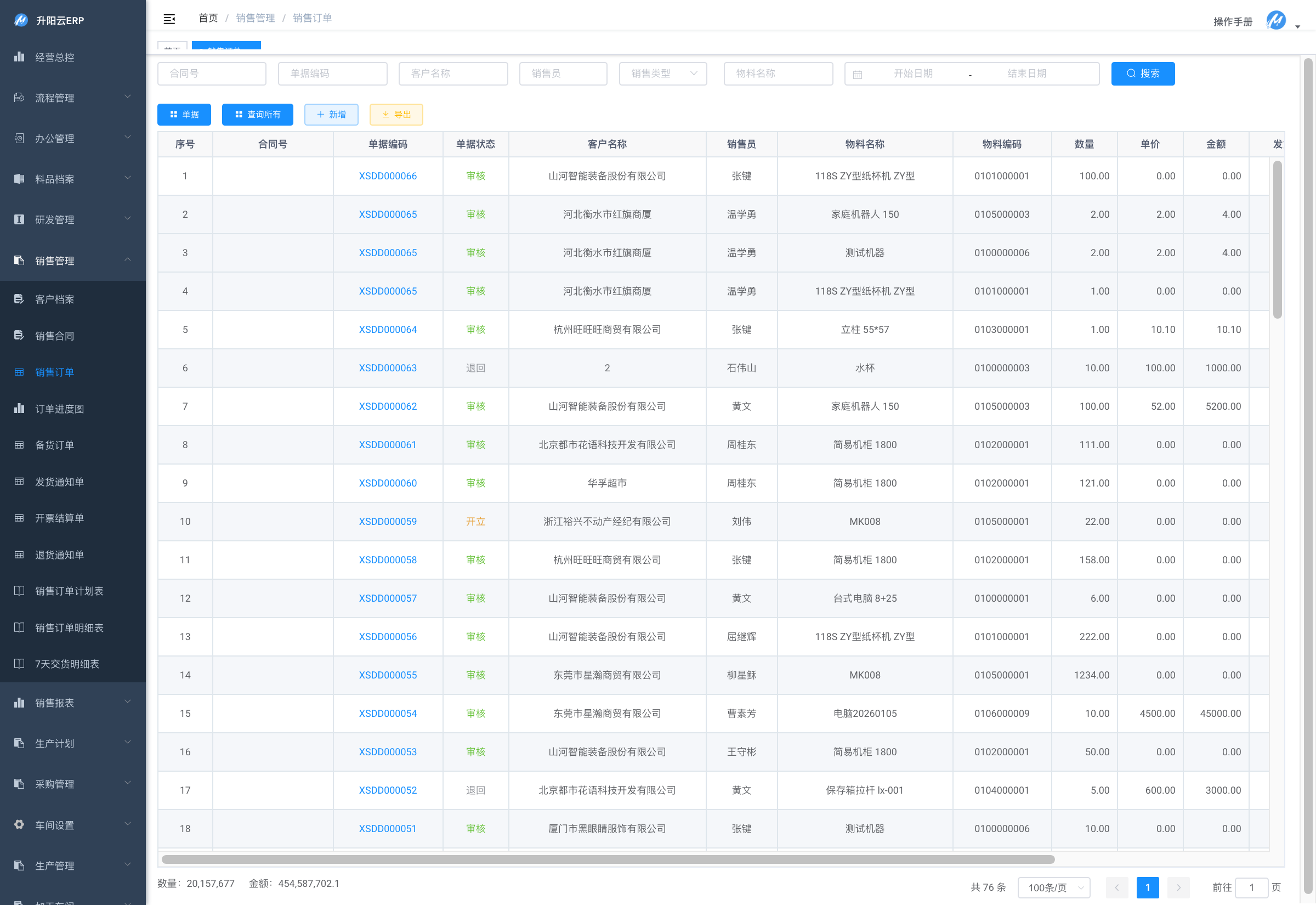Click the horizontal table scrollbar
Viewport: 1316px width, 905px height.
click(x=608, y=859)
